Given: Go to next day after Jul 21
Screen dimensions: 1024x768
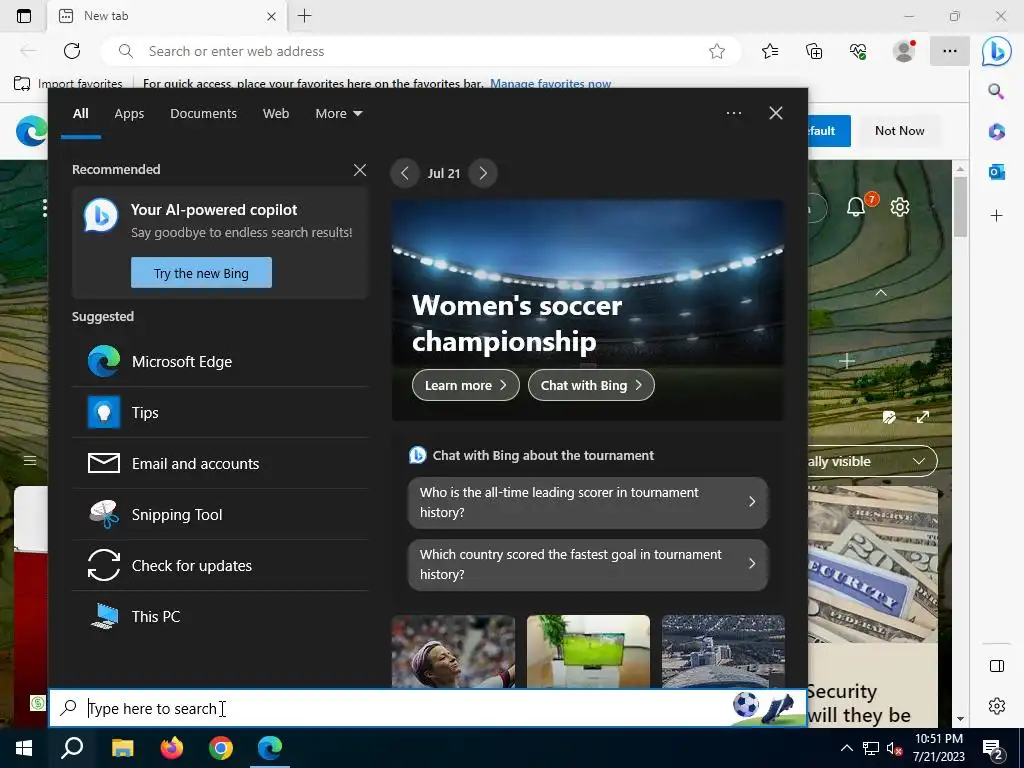Looking at the screenshot, I should pos(483,174).
